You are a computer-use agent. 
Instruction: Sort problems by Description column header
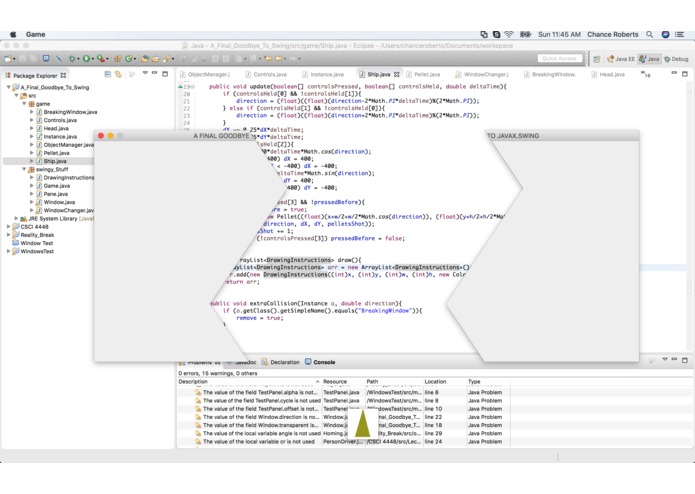249,381
